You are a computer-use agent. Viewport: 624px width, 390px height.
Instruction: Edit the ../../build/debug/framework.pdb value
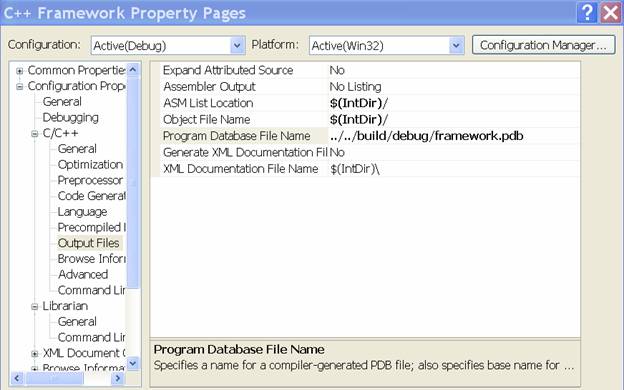pyautogui.click(x=427, y=136)
